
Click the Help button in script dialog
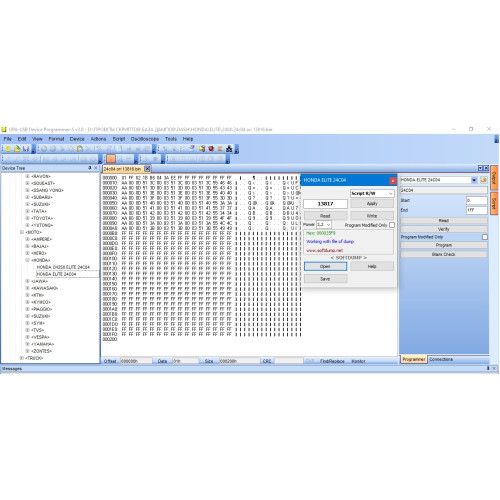click(x=372, y=266)
